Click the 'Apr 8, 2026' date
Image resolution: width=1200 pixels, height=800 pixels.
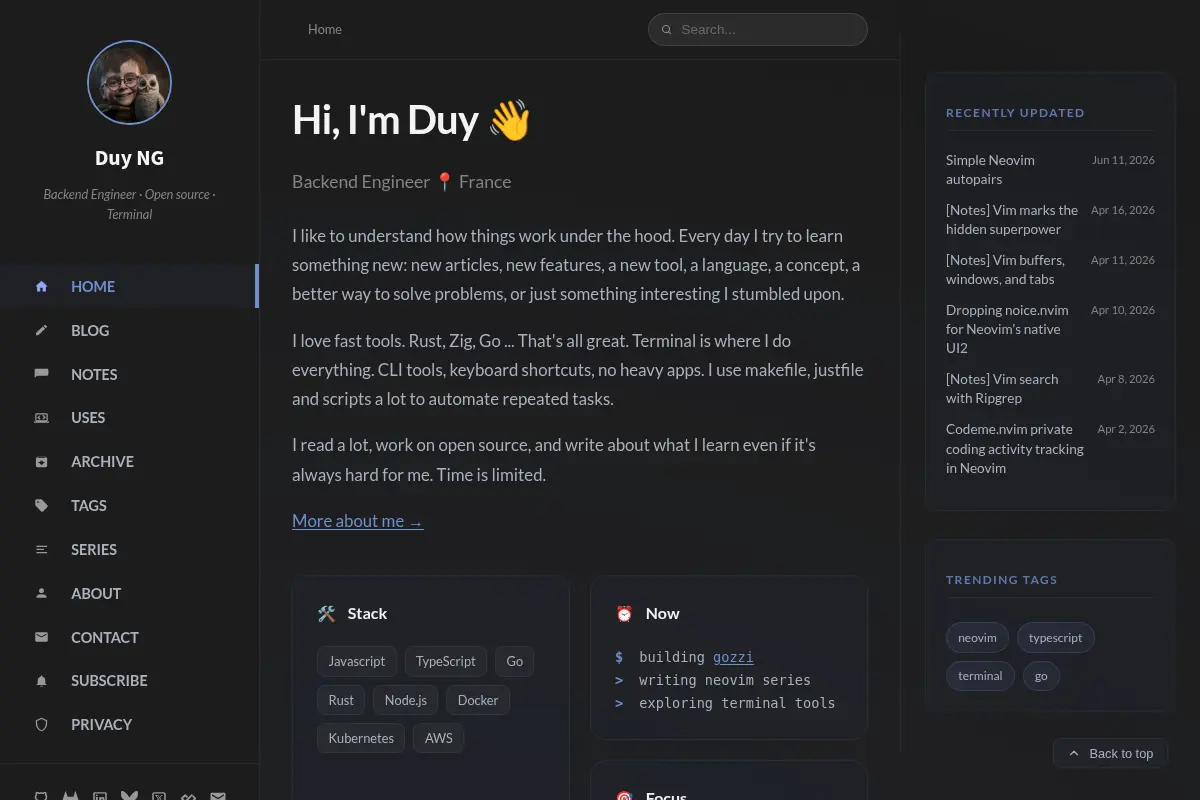pos(1126,379)
